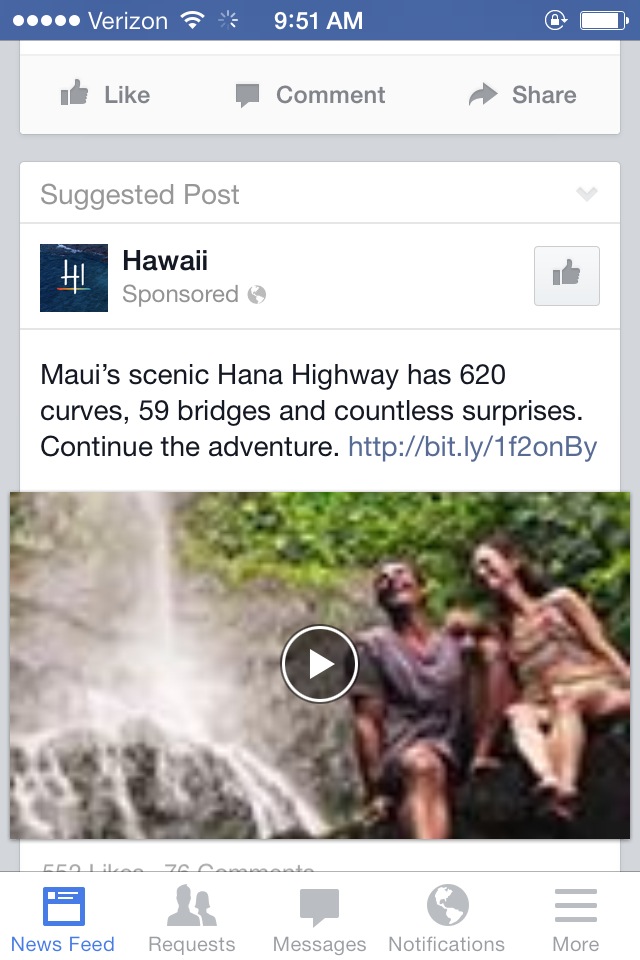Open the Requests tab
Viewport: 640px width, 960px height.
pyautogui.click(x=192, y=918)
